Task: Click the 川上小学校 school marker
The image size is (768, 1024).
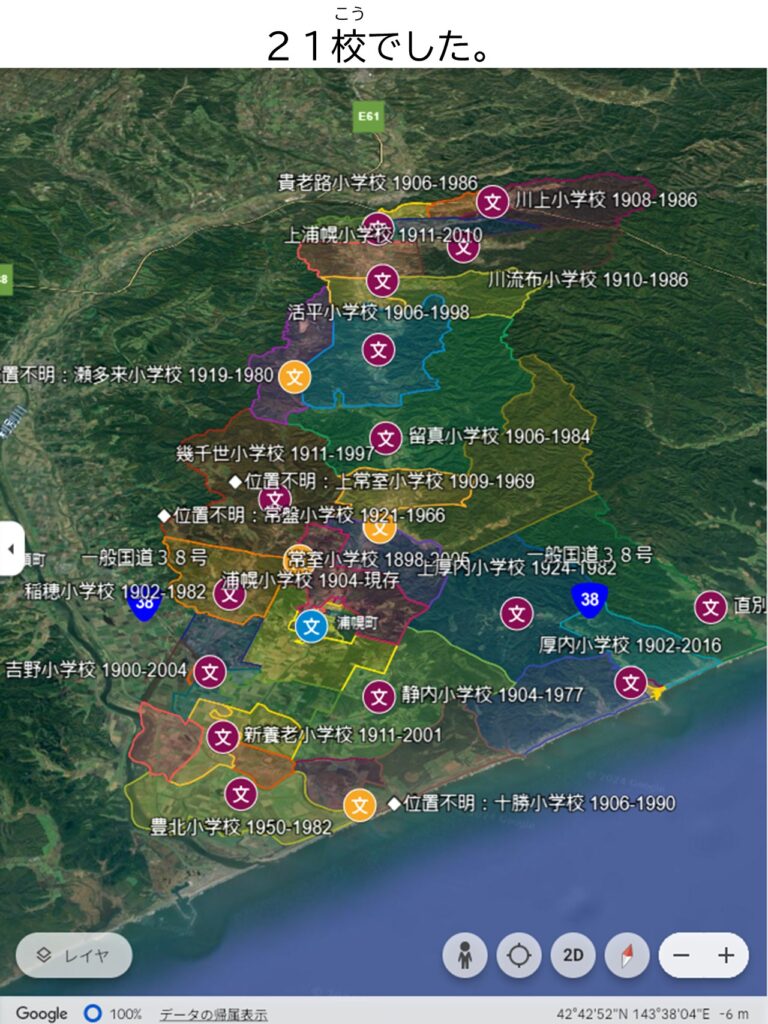Action: coord(491,202)
